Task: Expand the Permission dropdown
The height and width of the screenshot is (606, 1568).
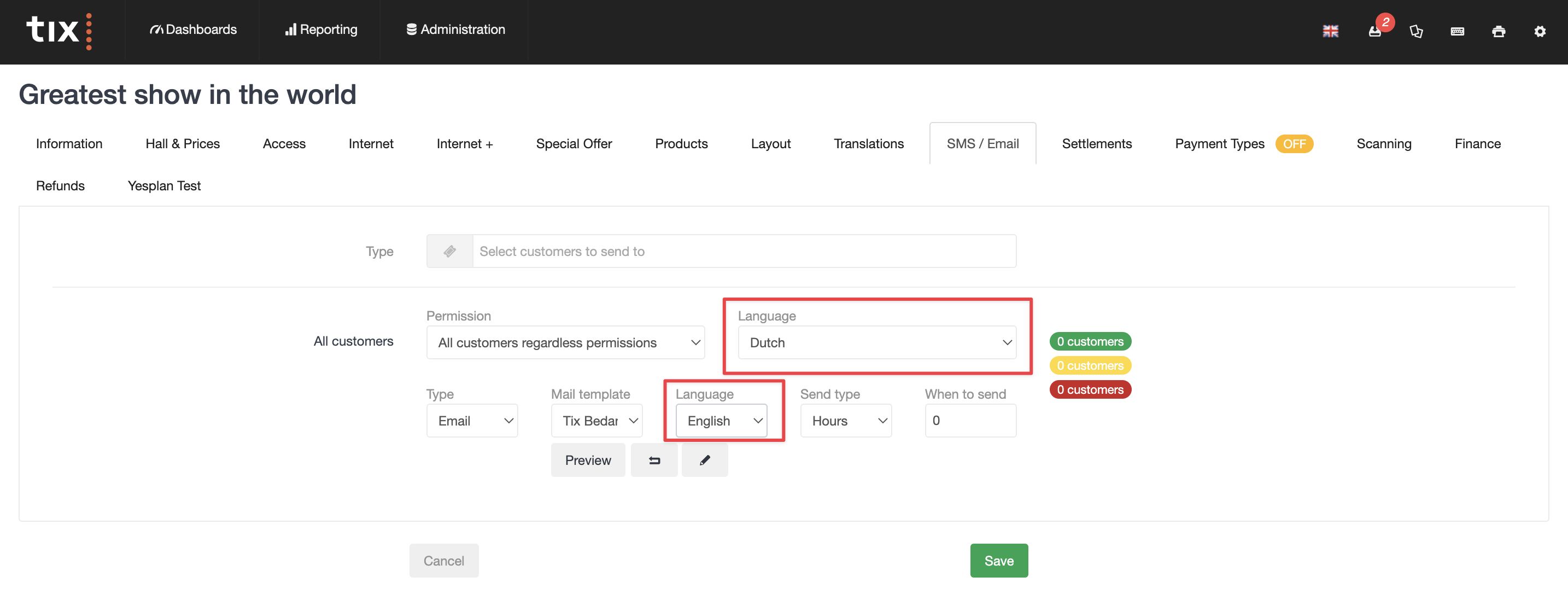Action: 565,343
